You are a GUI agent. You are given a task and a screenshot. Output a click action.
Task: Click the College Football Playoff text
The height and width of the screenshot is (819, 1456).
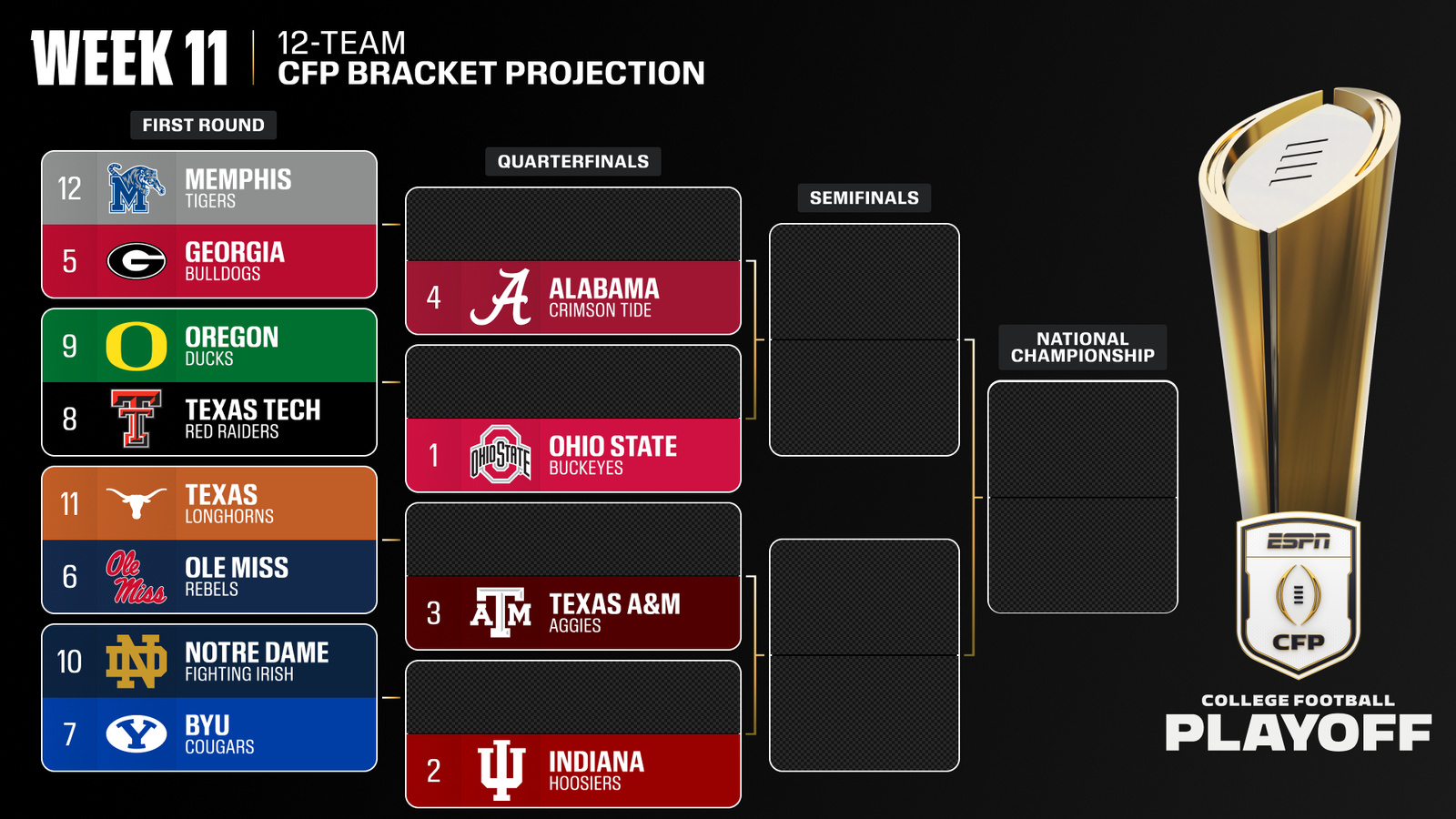pyautogui.click(x=1298, y=724)
